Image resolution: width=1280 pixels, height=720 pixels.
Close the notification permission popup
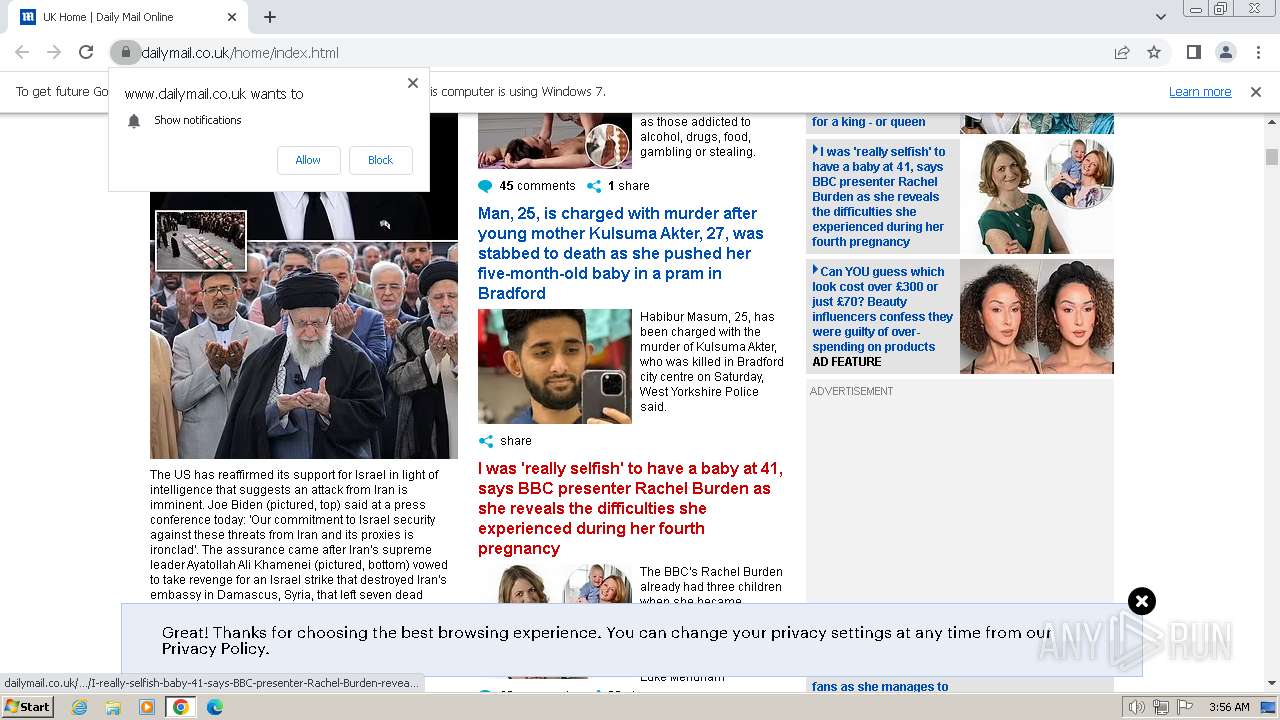tap(412, 83)
